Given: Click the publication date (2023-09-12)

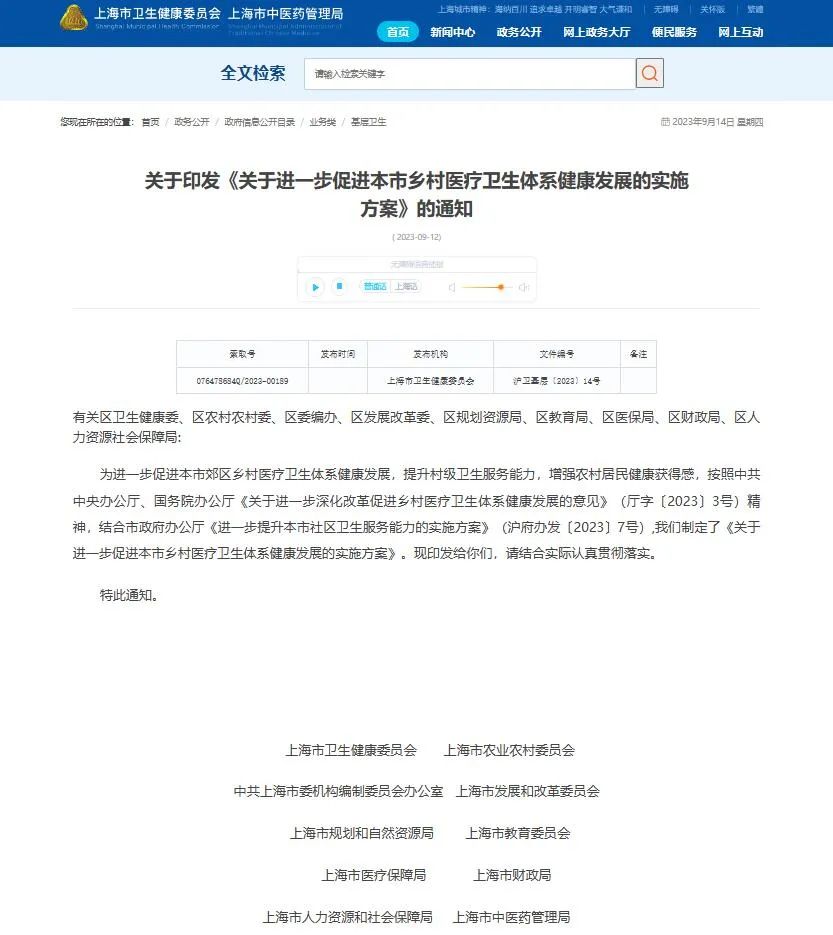Looking at the screenshot, I should [417, 237].
